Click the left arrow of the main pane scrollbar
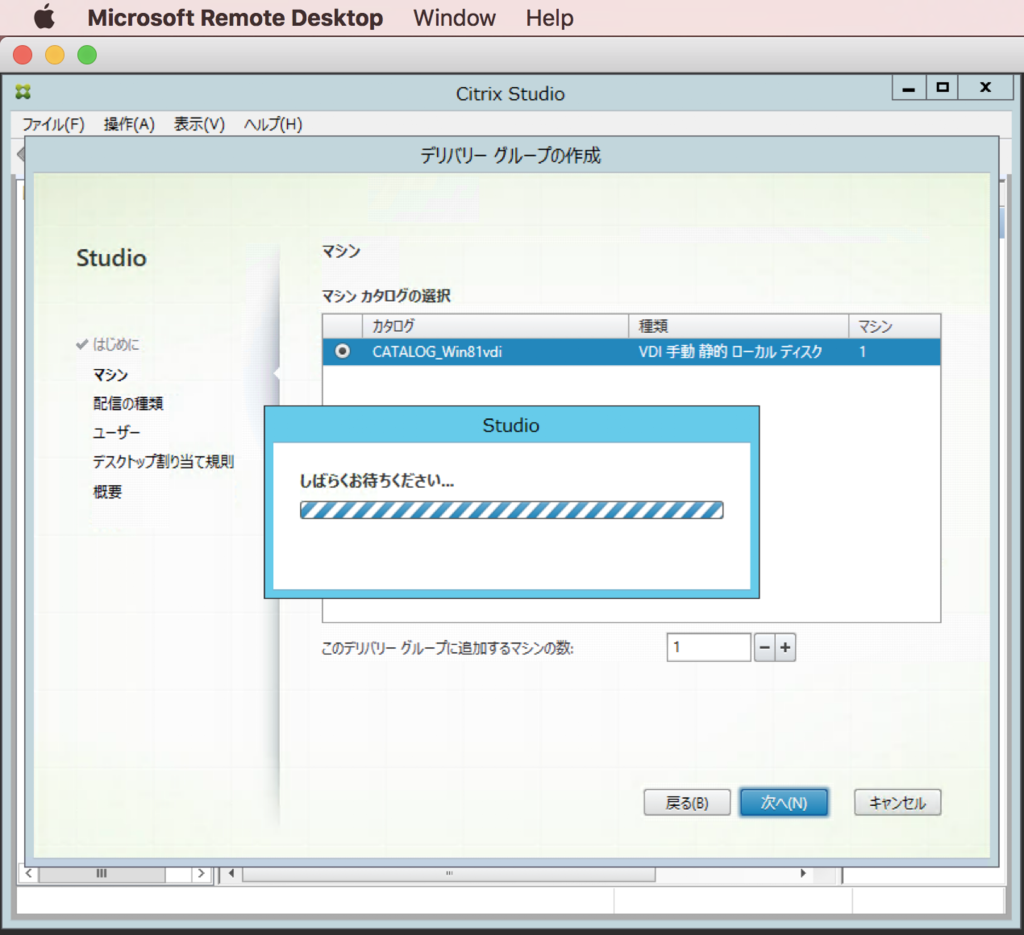The height and width of the screenshot is (935, 1024). (231, 873)
